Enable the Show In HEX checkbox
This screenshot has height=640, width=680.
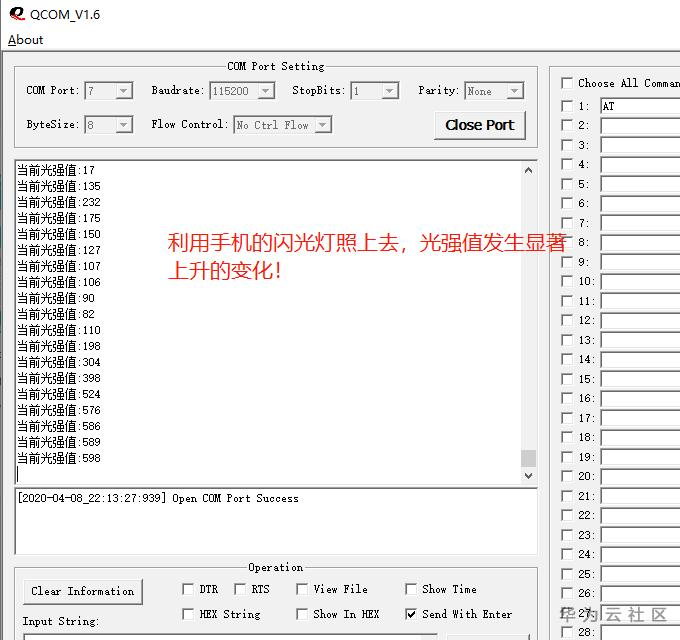click(302, 614)
